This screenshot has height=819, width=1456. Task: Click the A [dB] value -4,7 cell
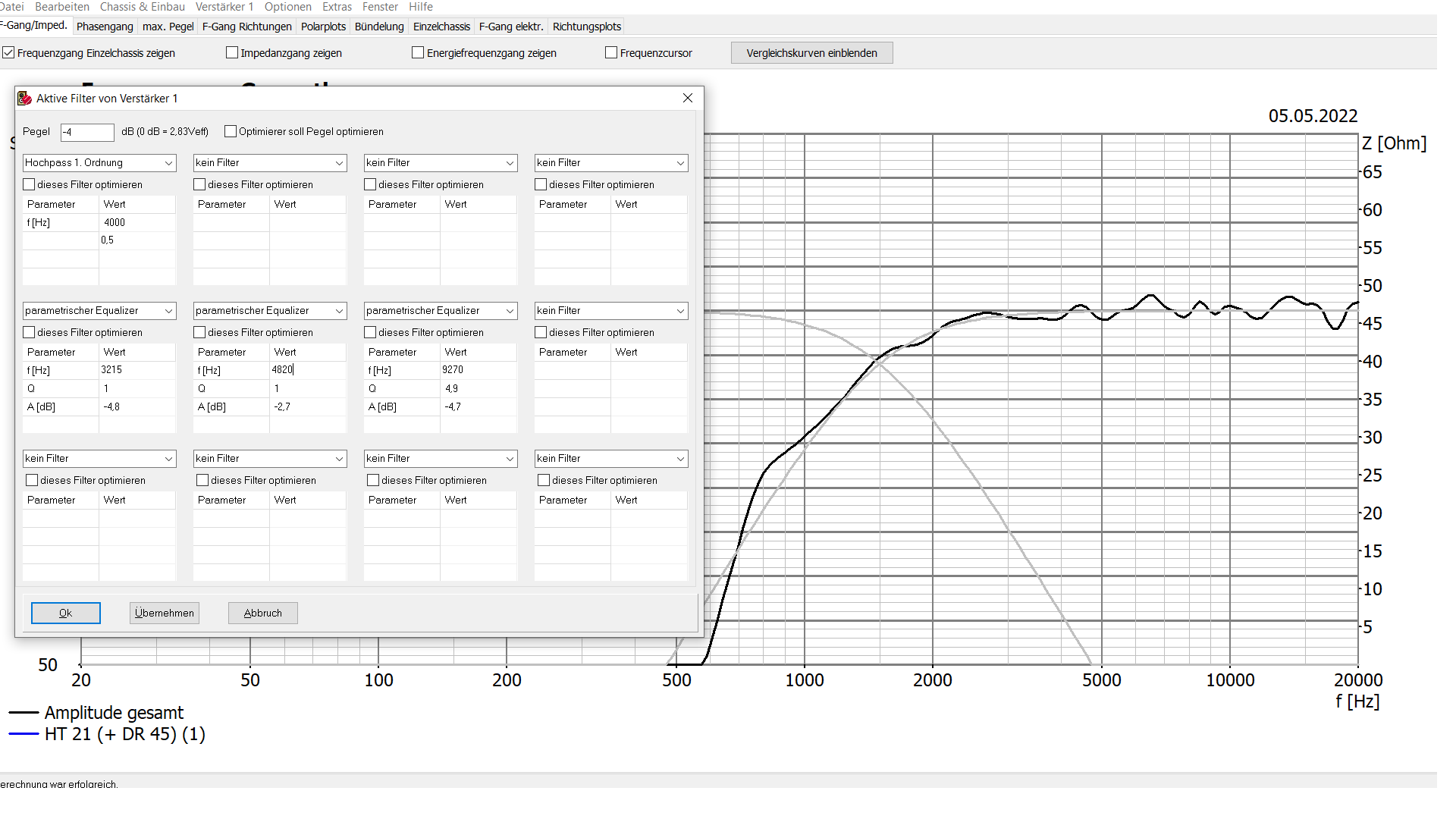pos(479,407)
